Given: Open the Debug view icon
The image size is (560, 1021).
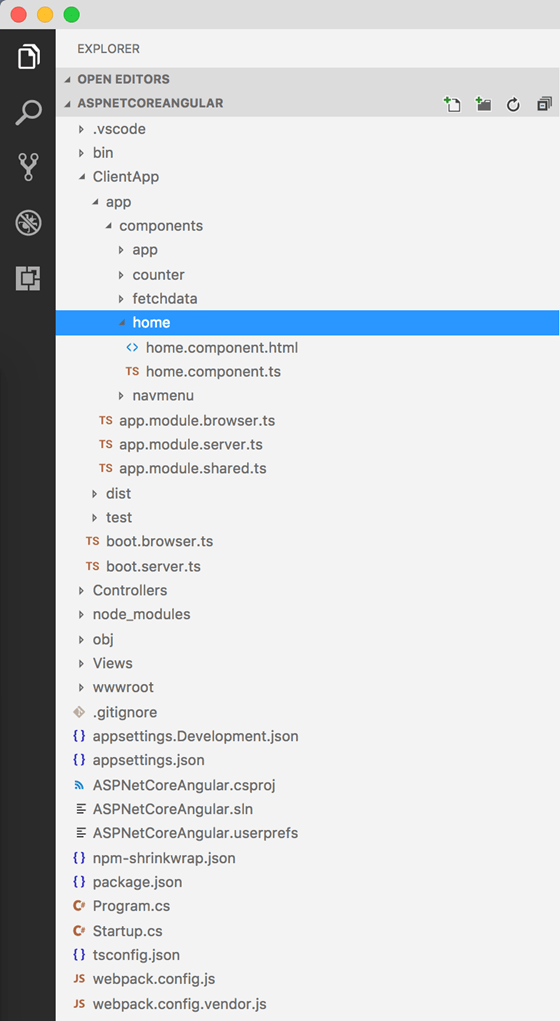Looking at the screenshot, I should (28, 223).
